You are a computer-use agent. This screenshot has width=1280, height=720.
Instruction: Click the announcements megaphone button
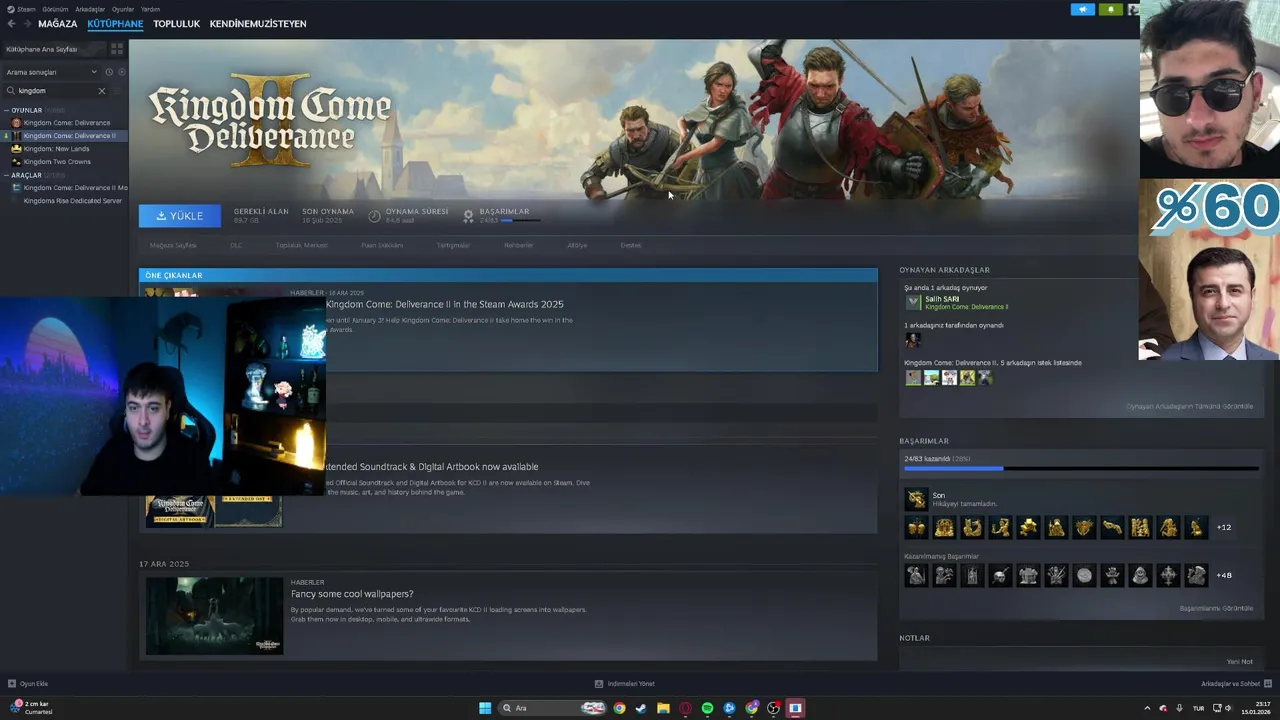click(x=1083, y=9)
